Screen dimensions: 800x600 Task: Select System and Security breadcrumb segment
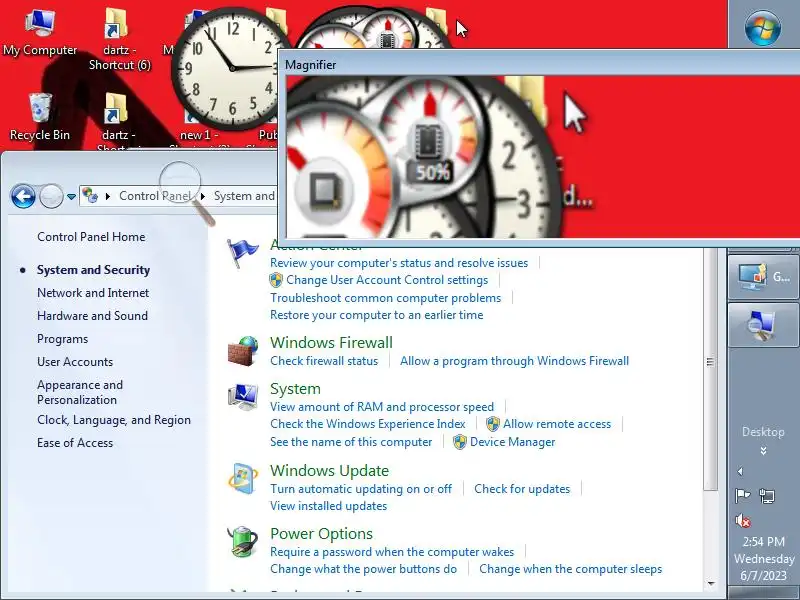click(244, 196)
